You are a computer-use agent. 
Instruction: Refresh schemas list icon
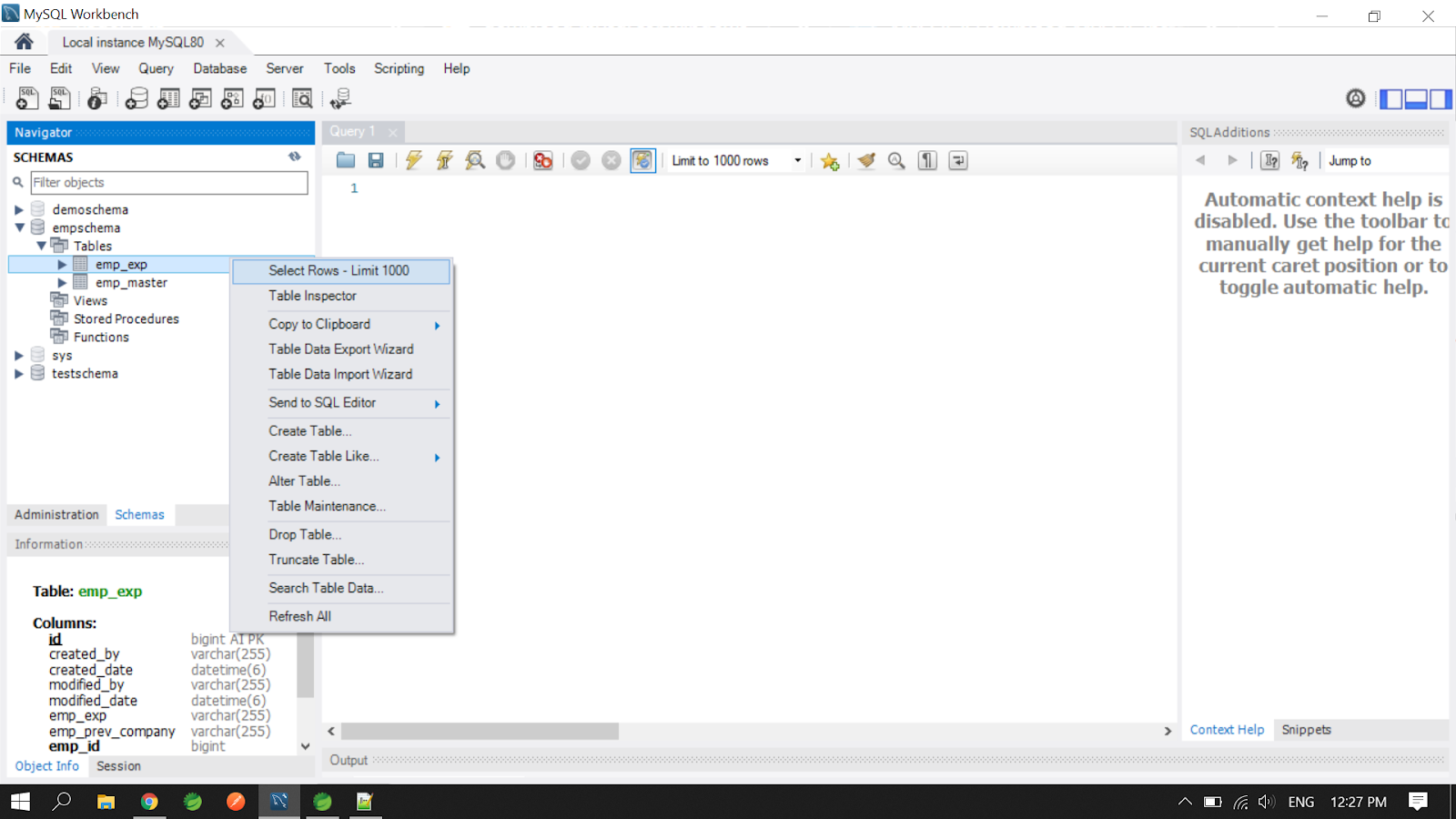point(295,157)
